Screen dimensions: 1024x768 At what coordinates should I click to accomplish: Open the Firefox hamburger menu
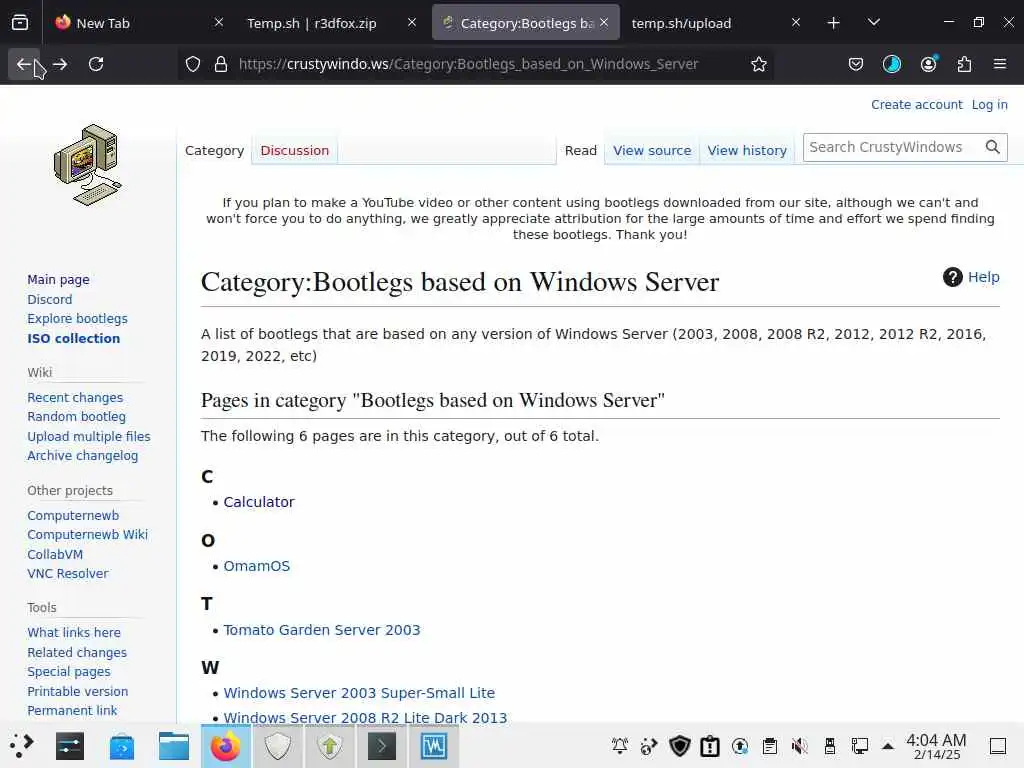coord(1000,64)
